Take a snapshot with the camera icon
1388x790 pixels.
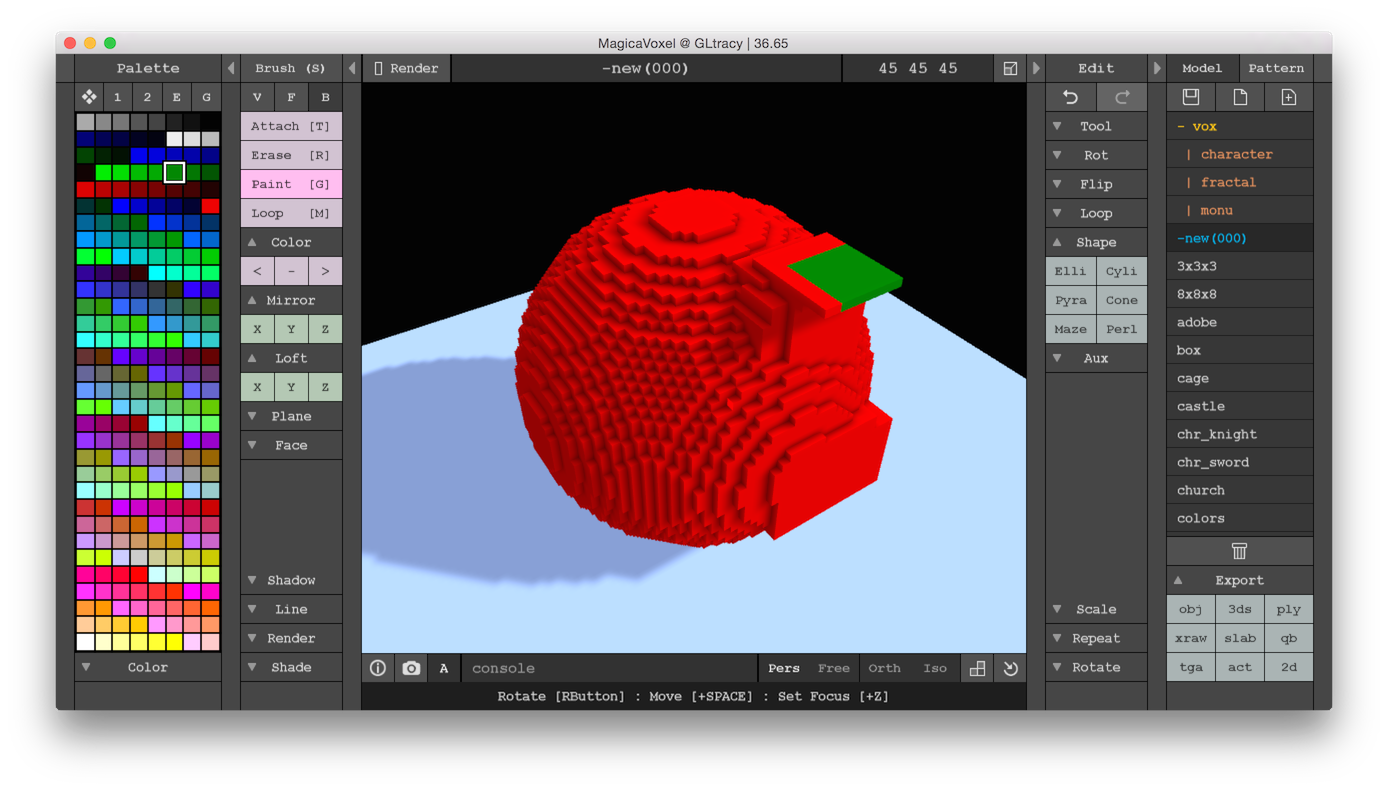tap(411, 668)
